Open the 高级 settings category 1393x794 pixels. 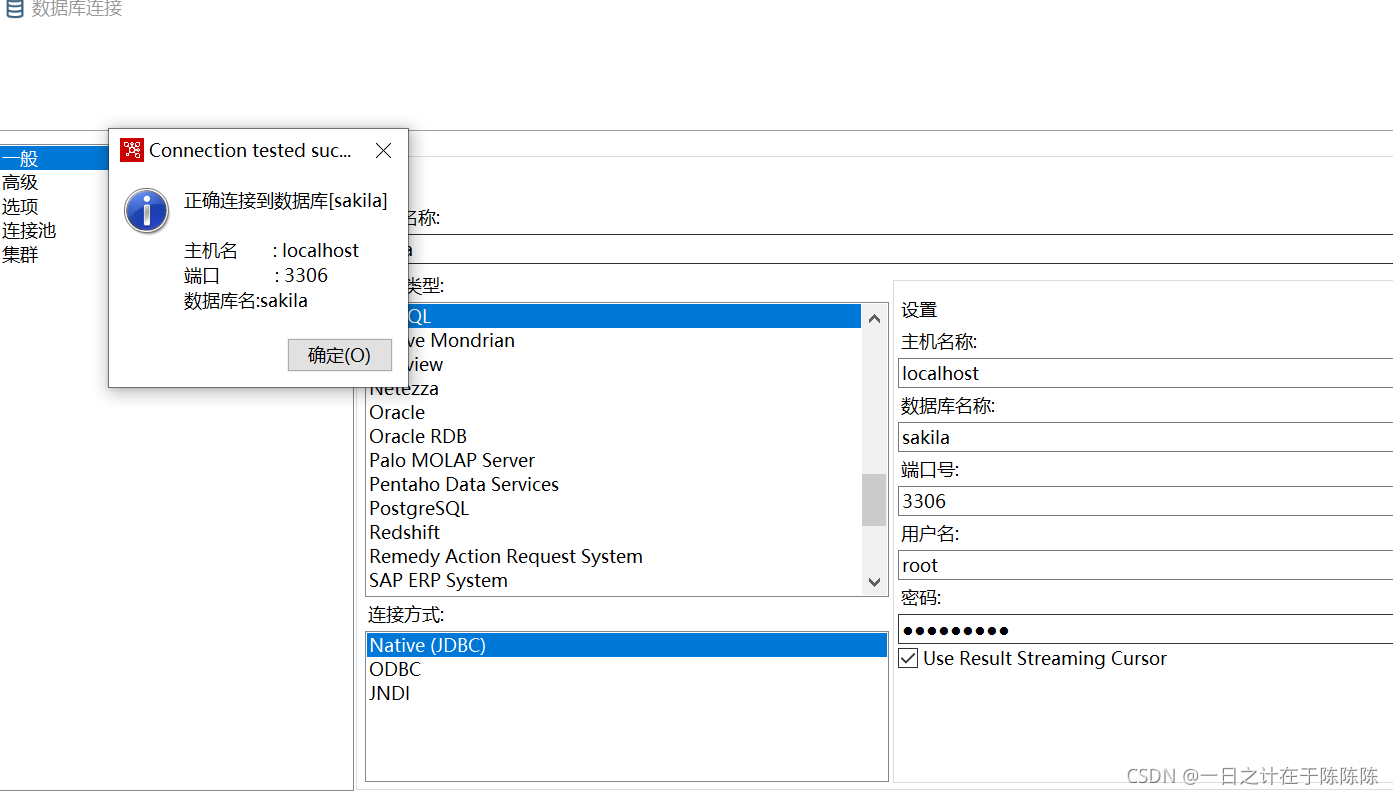[x=20, y=182]
